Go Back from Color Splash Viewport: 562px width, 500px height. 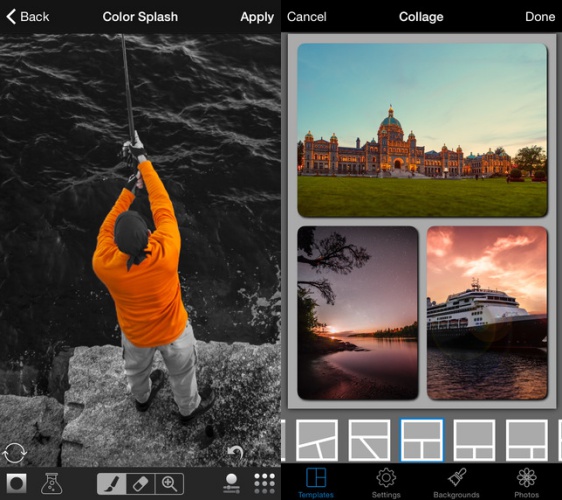click(28, 16)
